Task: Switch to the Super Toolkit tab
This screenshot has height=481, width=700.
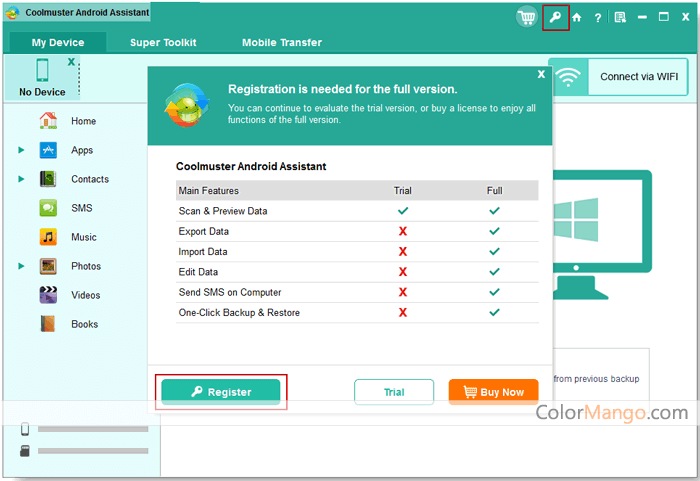Action: pos(163,43)
